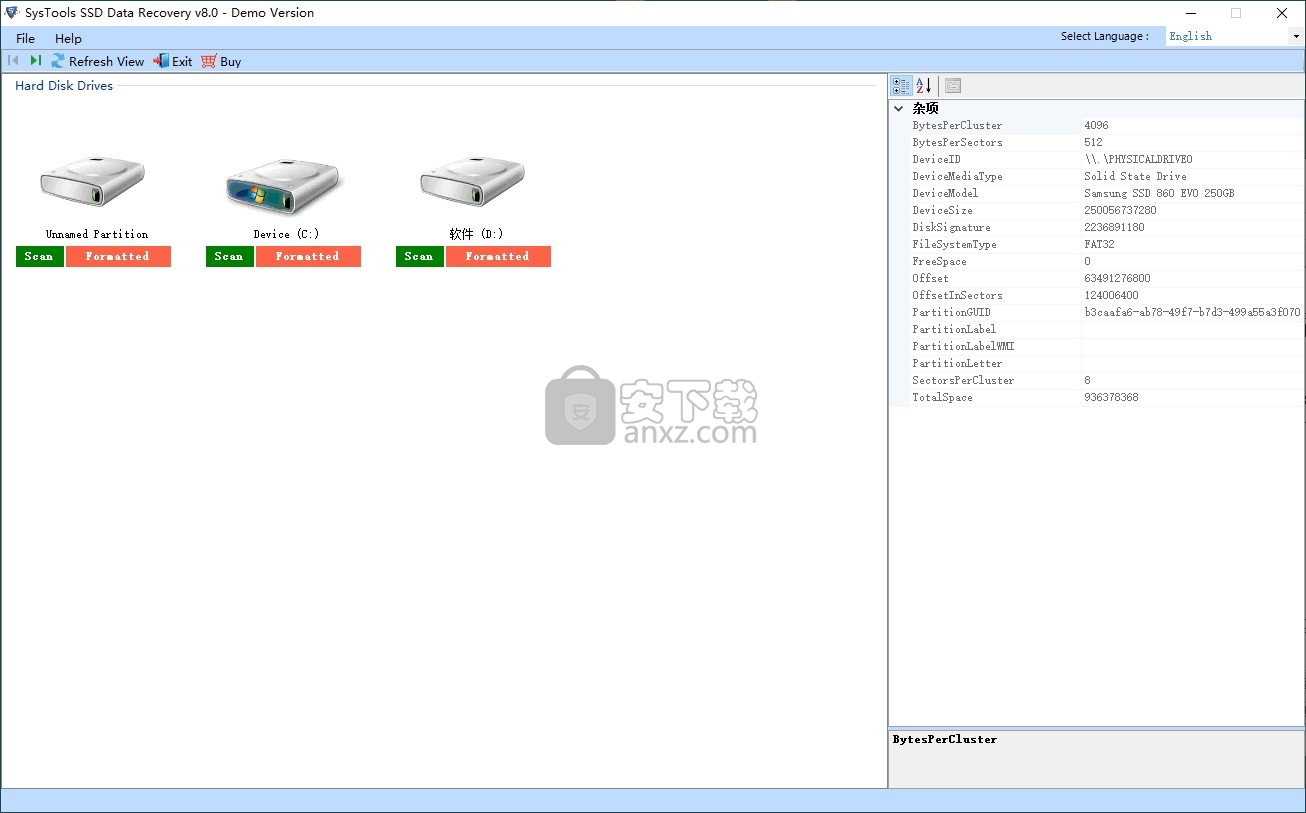
Task: Click the first-step navigation arrow icon
Action: 13,61
